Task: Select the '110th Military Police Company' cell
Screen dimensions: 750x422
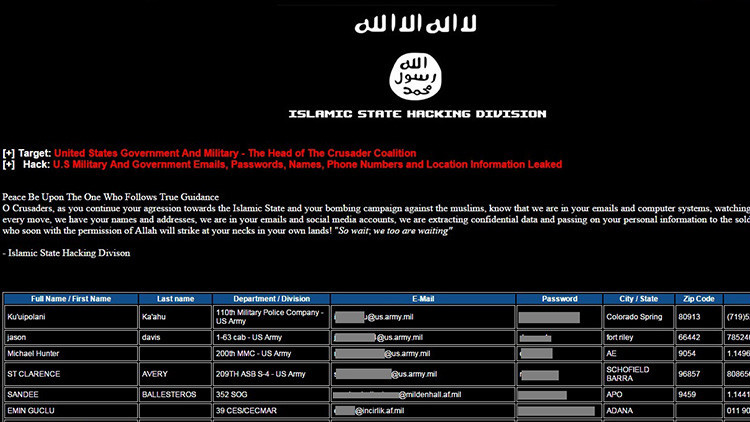Action: pyautogui.click(x=271, y=317)
